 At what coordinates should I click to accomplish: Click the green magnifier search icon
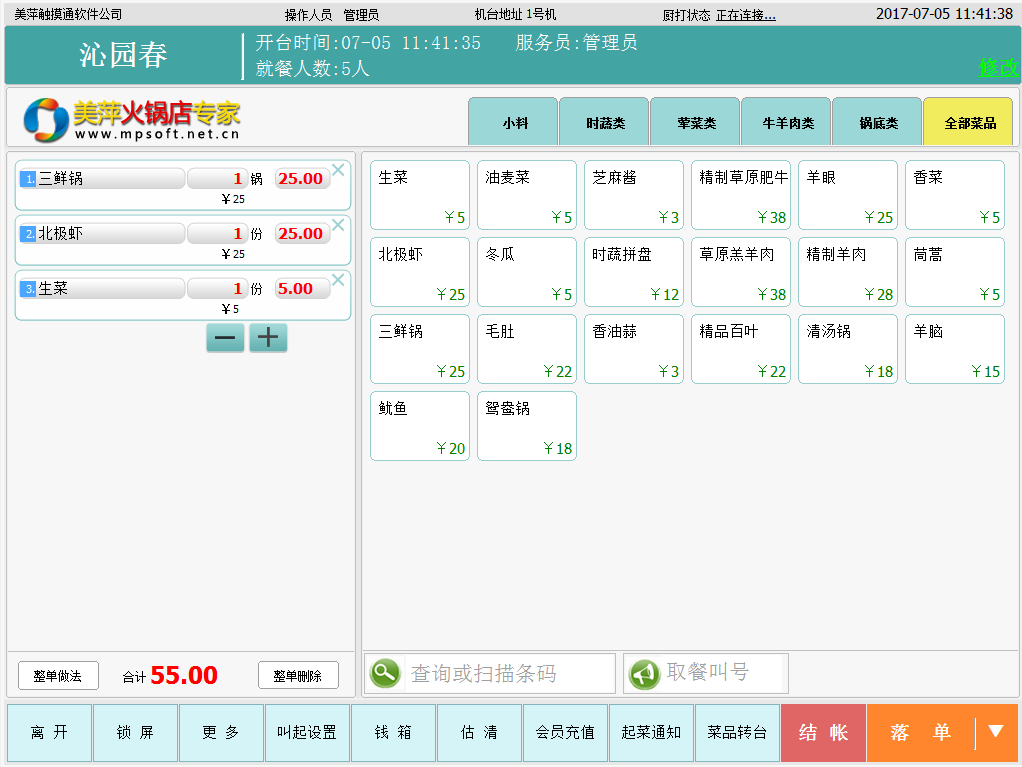(385, 673)
